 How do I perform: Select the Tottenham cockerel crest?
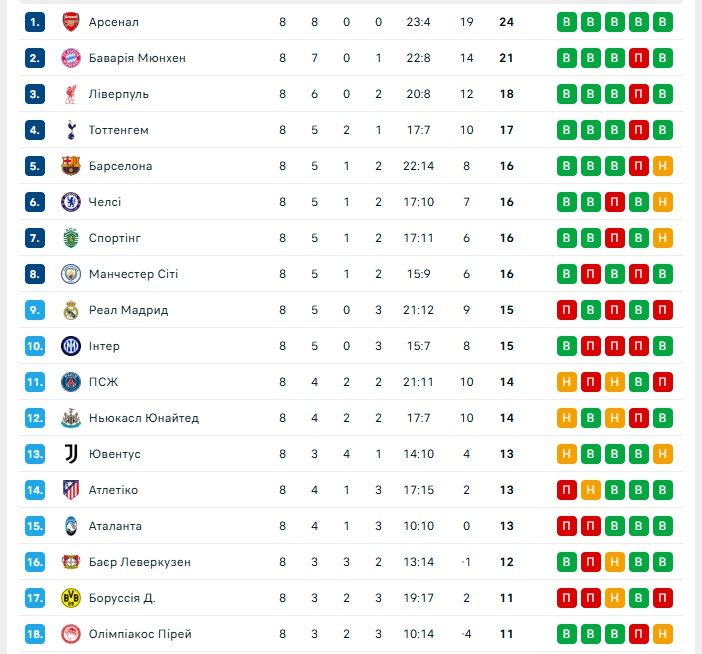click(71, 130)
